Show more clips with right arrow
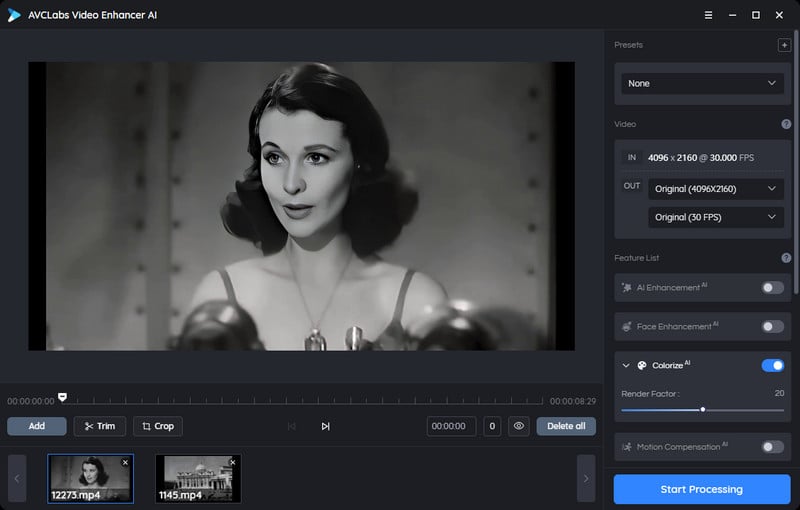This screenshot has height=510, width=800. [586, 478]
